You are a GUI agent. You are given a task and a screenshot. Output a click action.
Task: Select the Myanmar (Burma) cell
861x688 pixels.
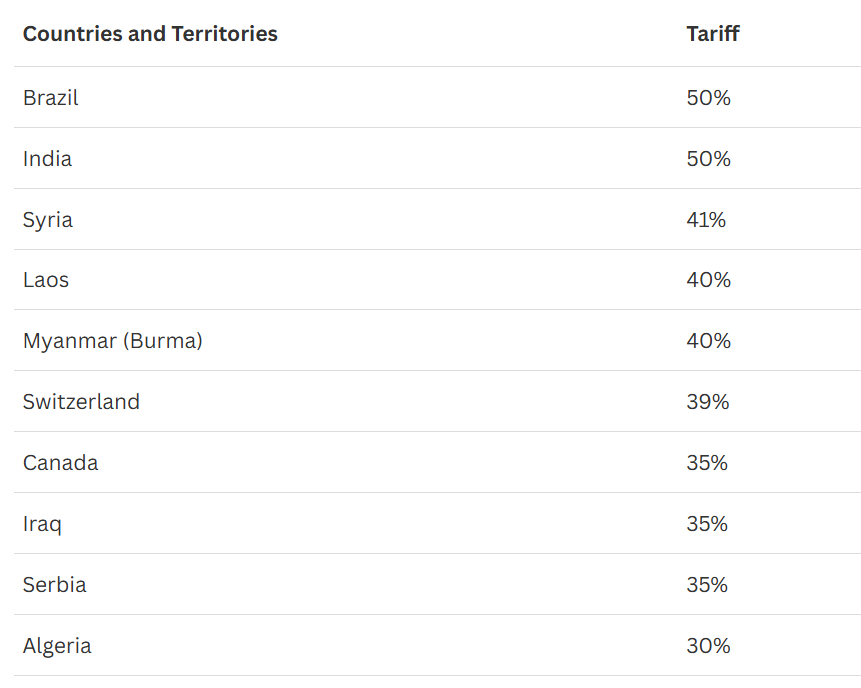113,341
